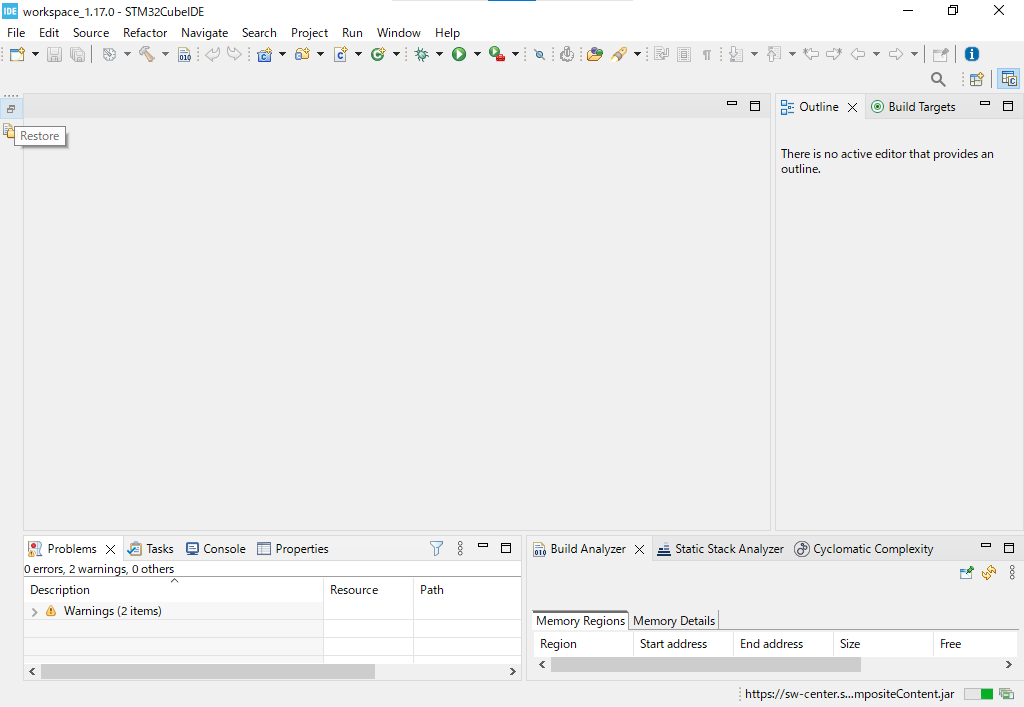Click the magnifier Search icon

click(x=938, y=80)
